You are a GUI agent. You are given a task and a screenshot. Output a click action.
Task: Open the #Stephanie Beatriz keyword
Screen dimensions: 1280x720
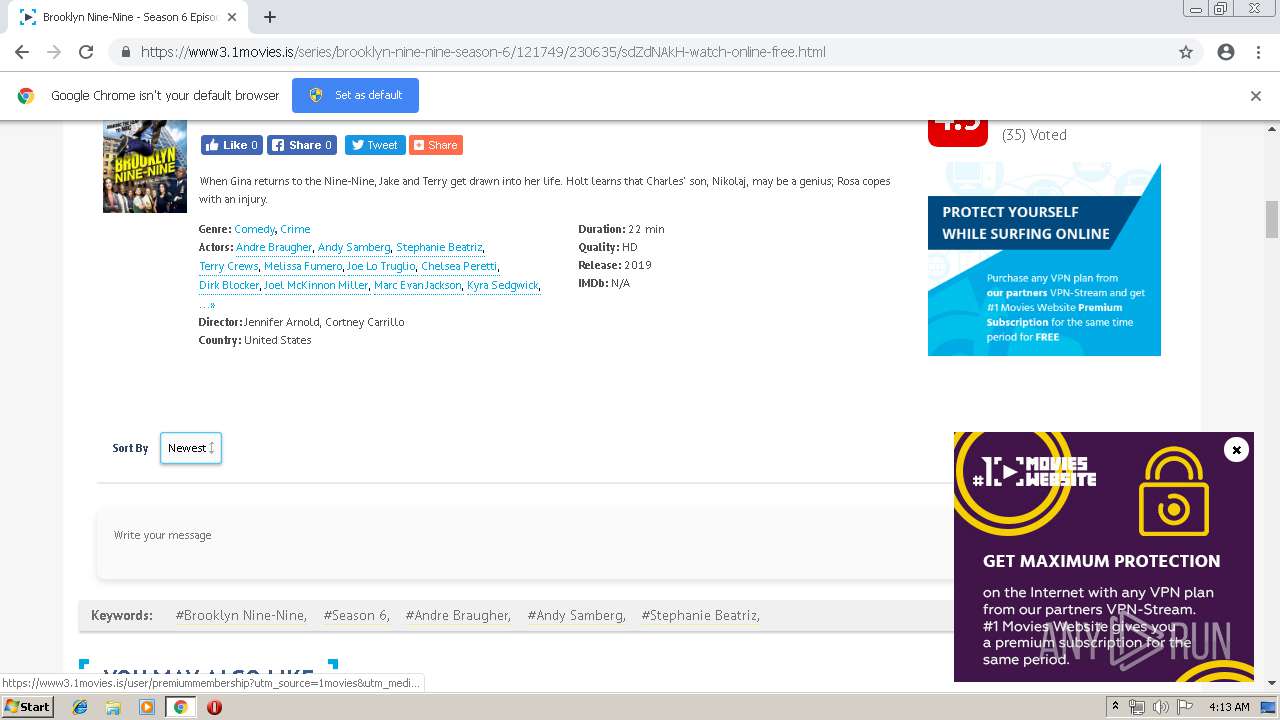coord(700,615)
